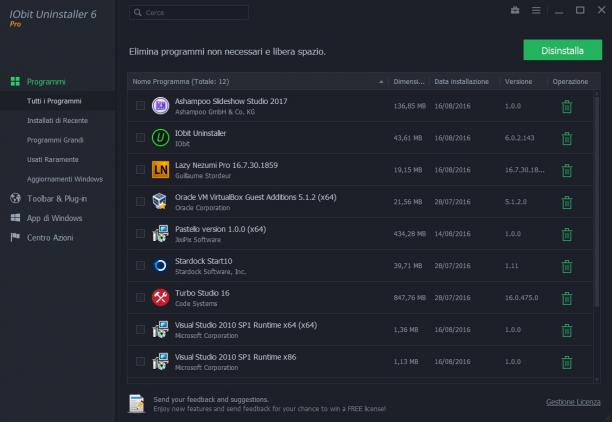
Task: Select Stardock Start10 program name
Action: coord(203,261)
